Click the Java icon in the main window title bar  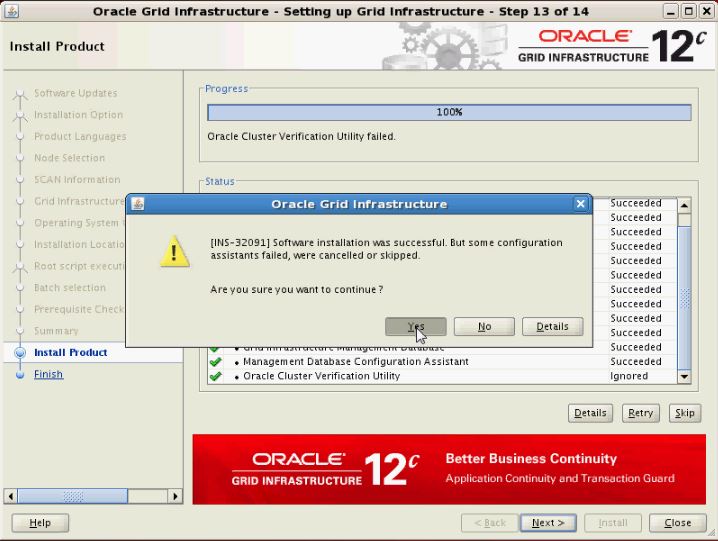(11, 11)
